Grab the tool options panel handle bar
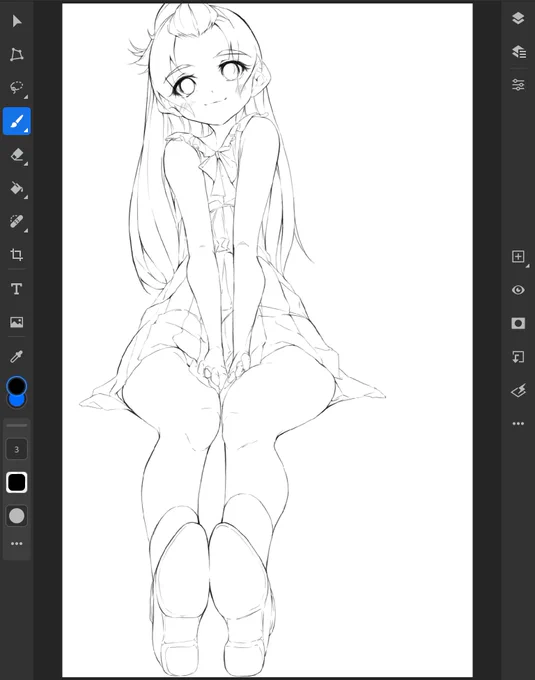Viewport: 535px width, 680px height. tap(16, 425)
